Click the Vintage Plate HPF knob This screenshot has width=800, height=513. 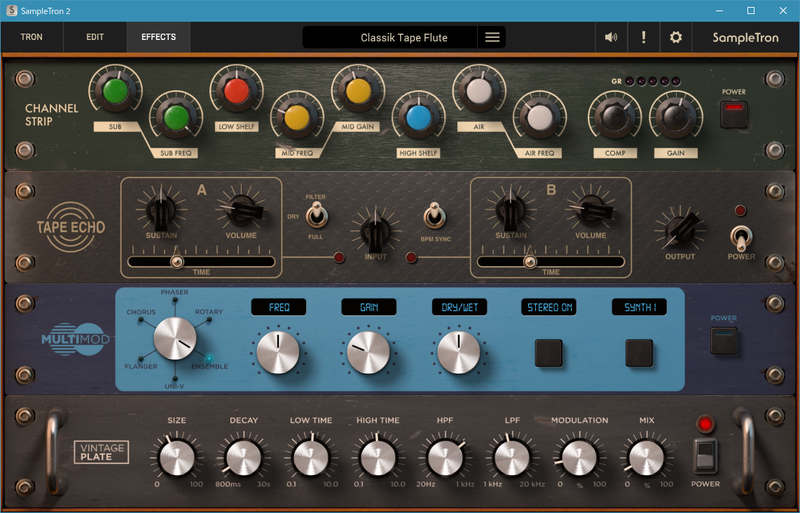(445, 458)
